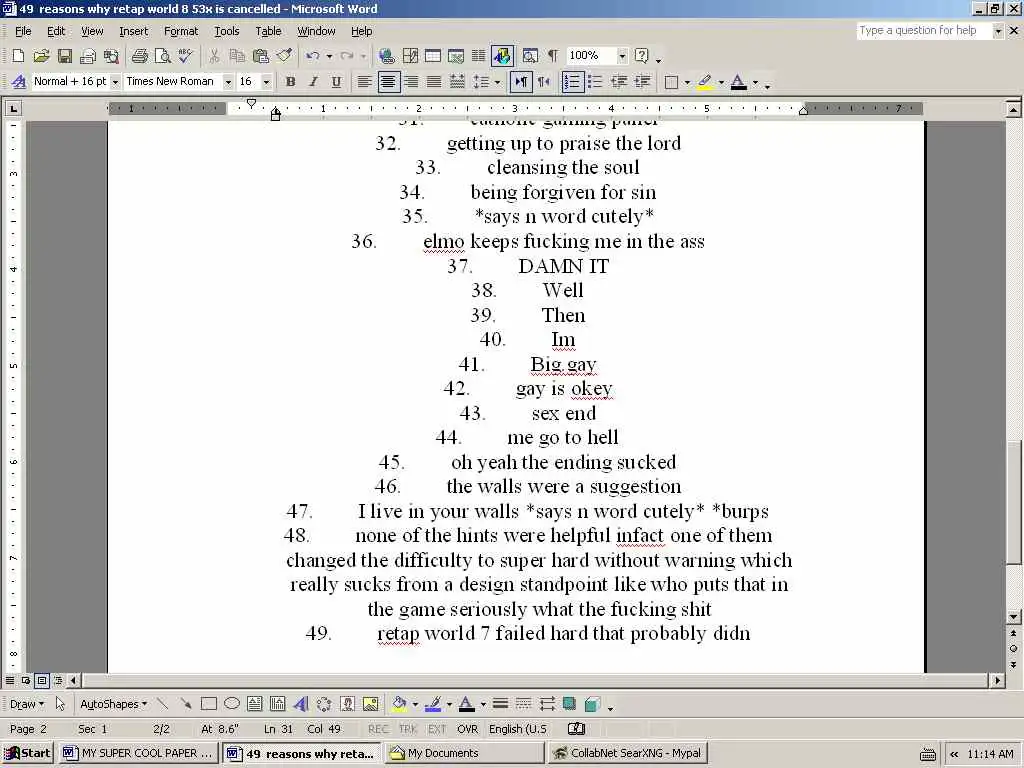Switch to CollabNet SearXNG taskbar window

pos(628,753)
